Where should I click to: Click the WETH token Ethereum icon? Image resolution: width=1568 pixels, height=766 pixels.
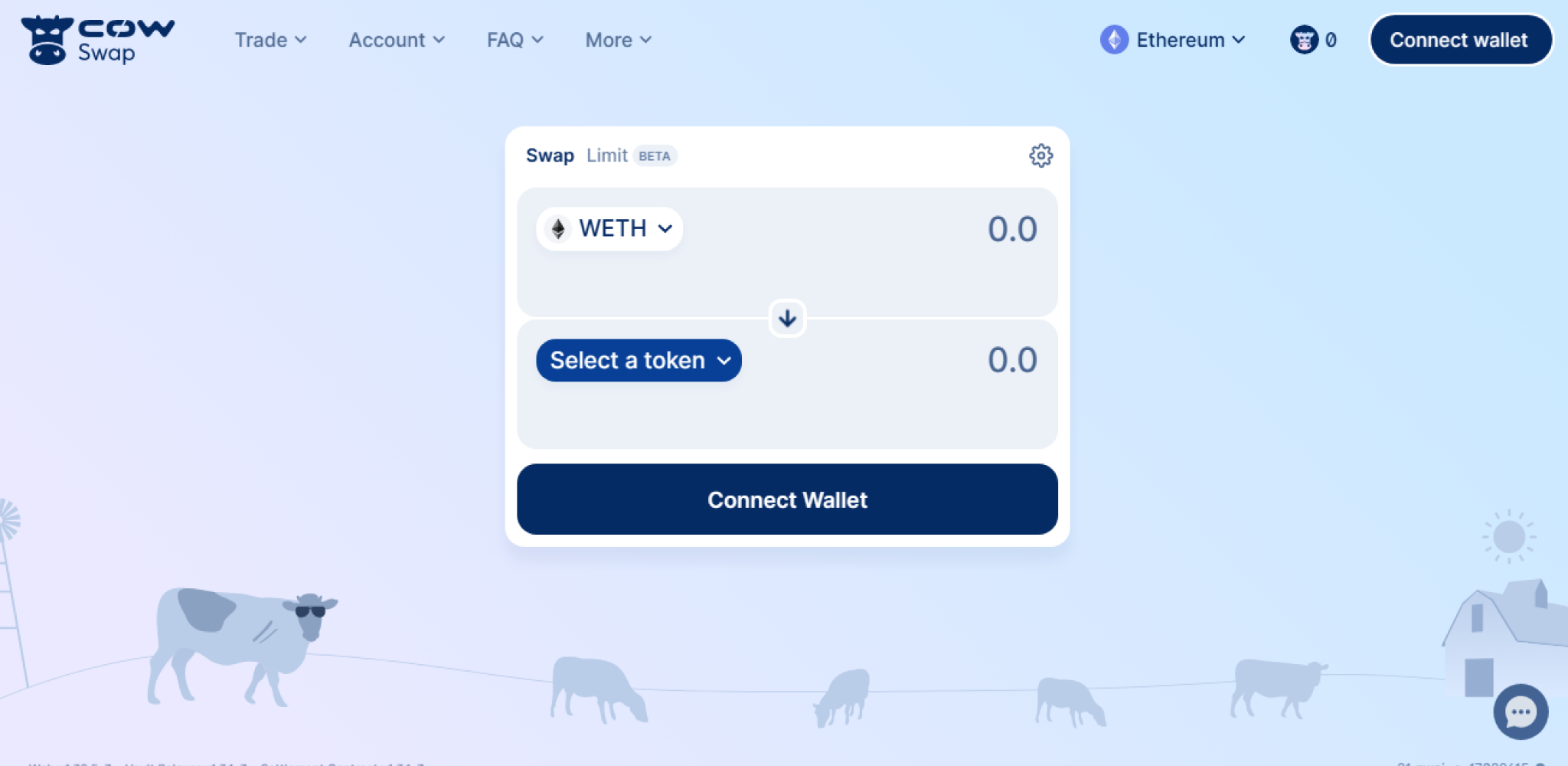(x=558, y=228)
